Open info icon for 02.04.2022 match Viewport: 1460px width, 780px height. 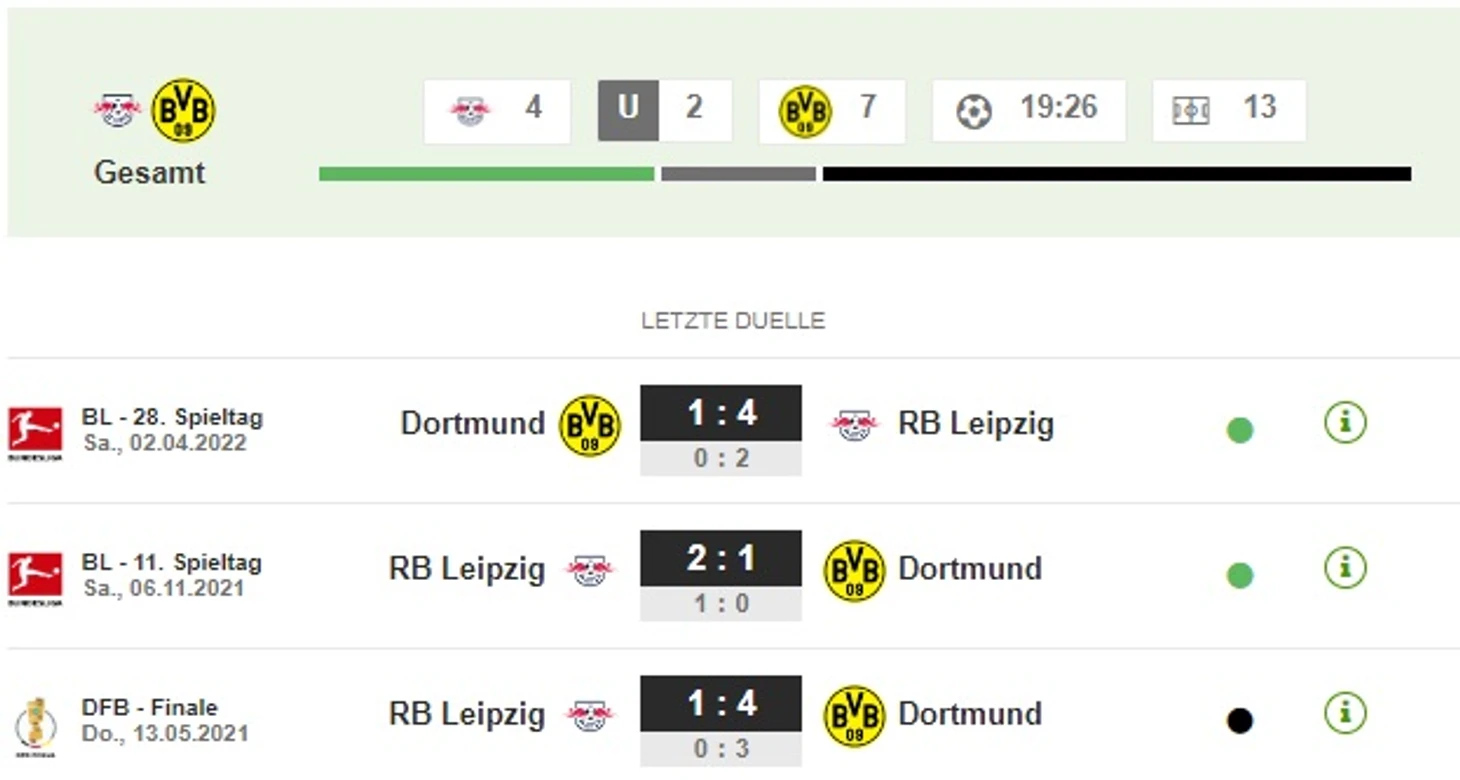(x=1345, y=423)
